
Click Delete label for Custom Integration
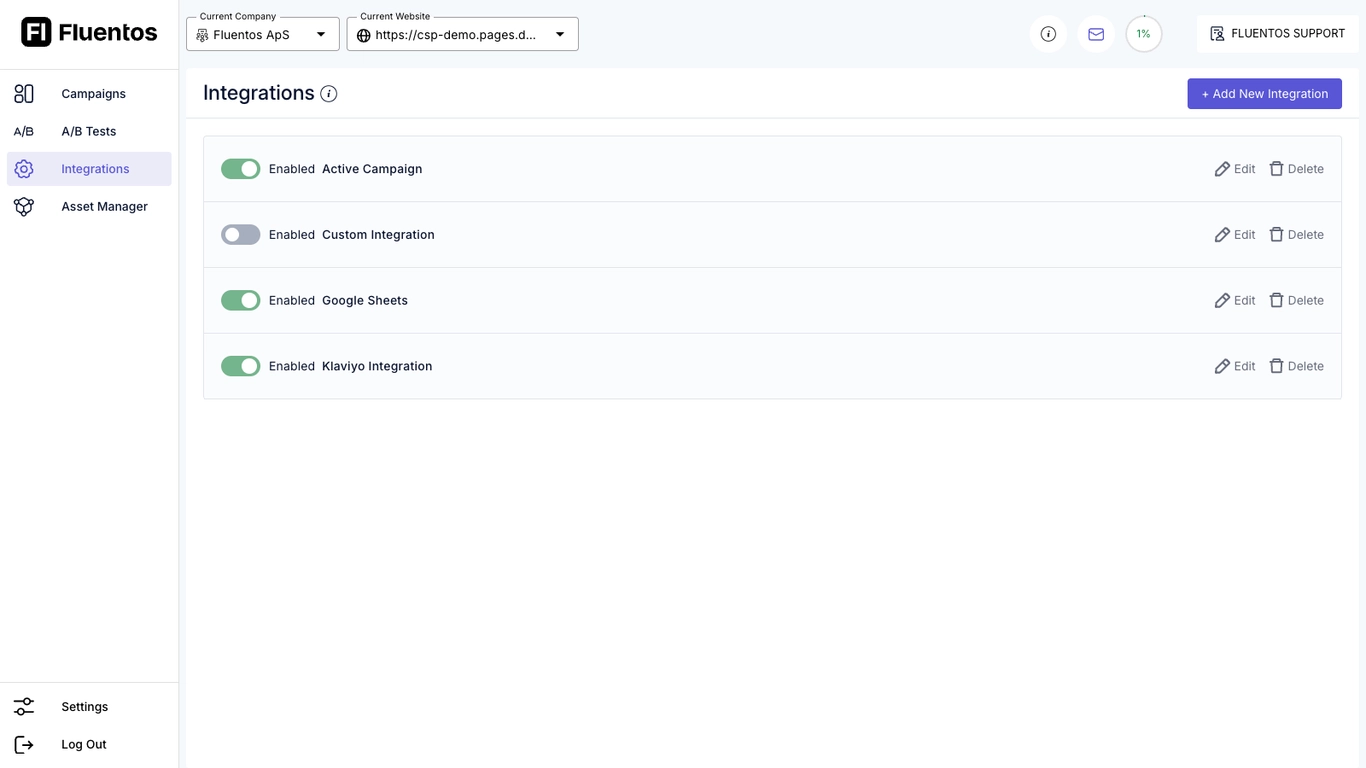1306,235
